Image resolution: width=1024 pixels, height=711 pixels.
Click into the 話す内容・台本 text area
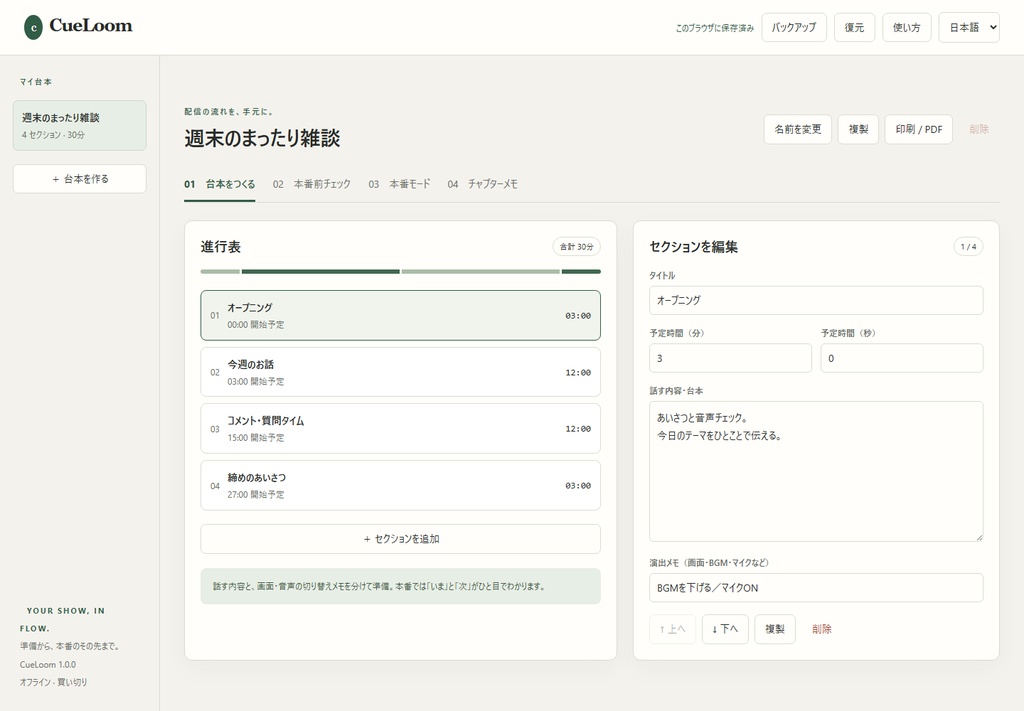pyautogui.click(x=816, y=471)
